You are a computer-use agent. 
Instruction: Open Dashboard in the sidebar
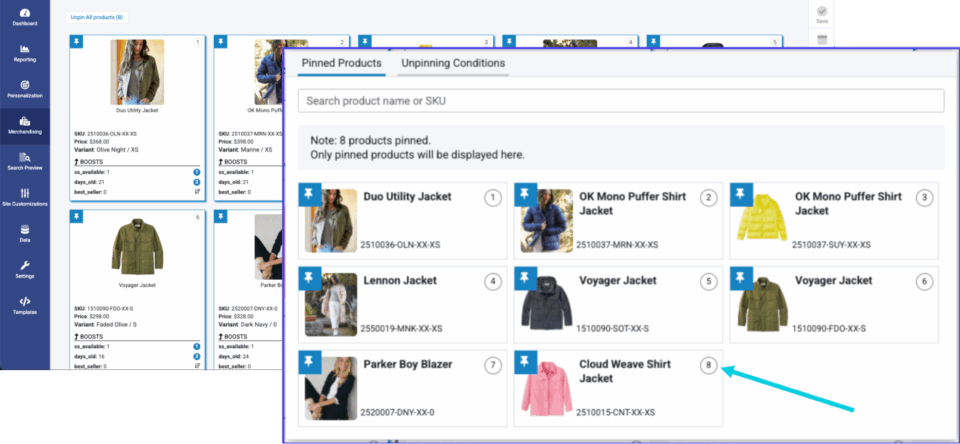tap(25, 15)
